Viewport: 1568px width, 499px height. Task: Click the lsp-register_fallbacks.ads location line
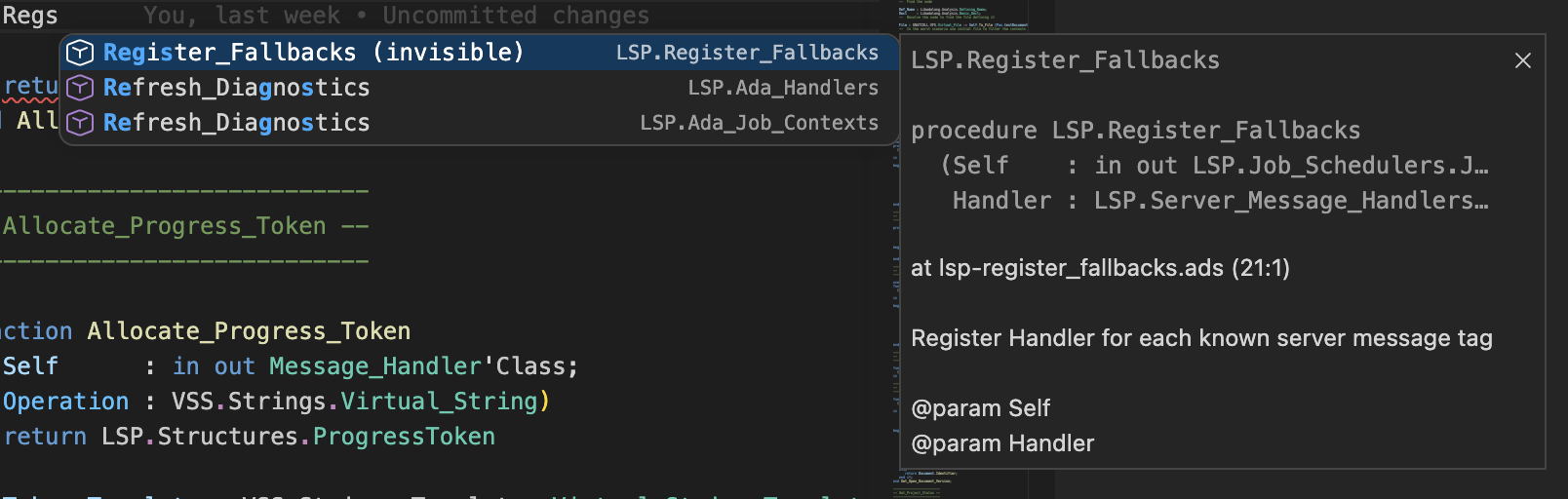pyautogui.click(x=1100, y=268)
